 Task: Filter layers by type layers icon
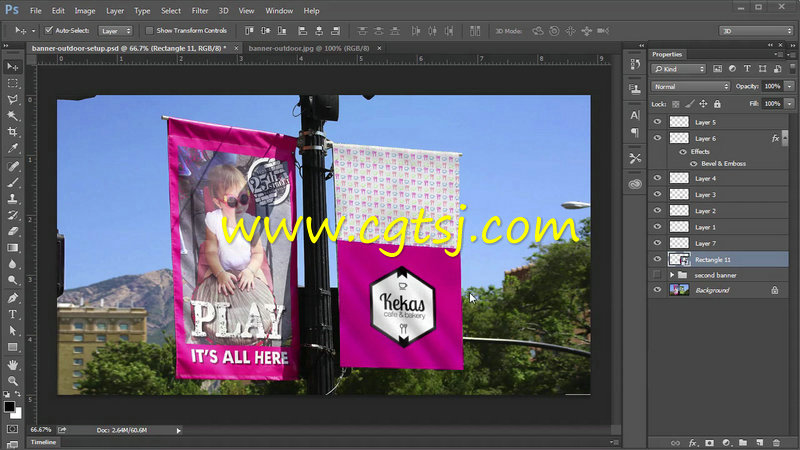[x=747, y=68]
